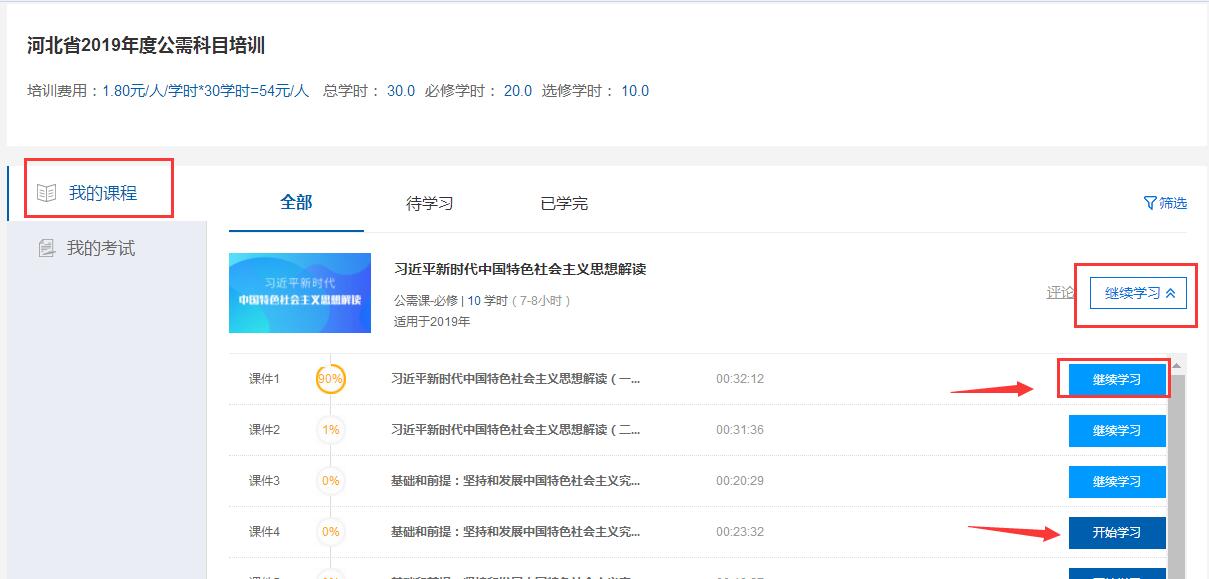Switch to the 待学习 tab

pos(430,203)
